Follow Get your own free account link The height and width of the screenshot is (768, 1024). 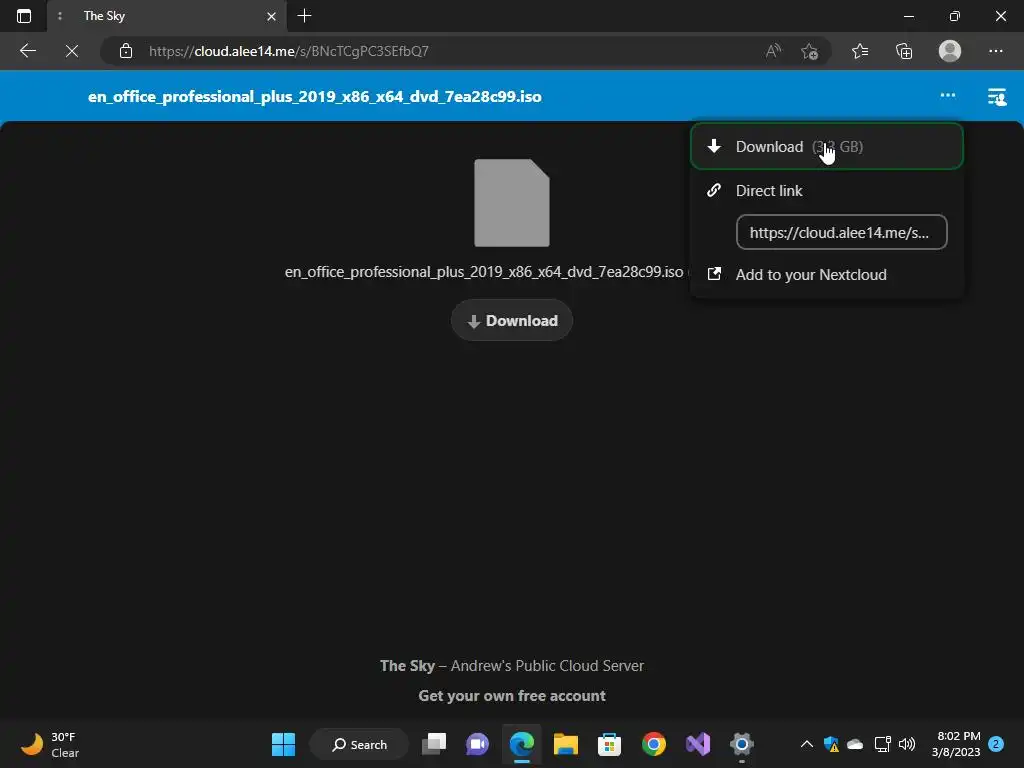coord(512,696)
